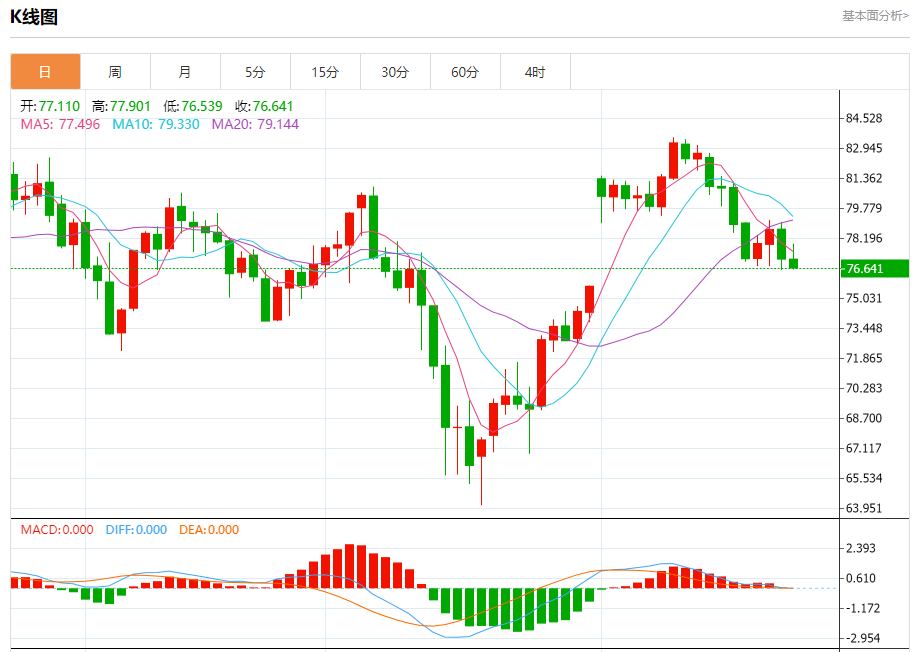Click the MA5: 77.496 legend
918x652 pixels.
coord(60,124)
